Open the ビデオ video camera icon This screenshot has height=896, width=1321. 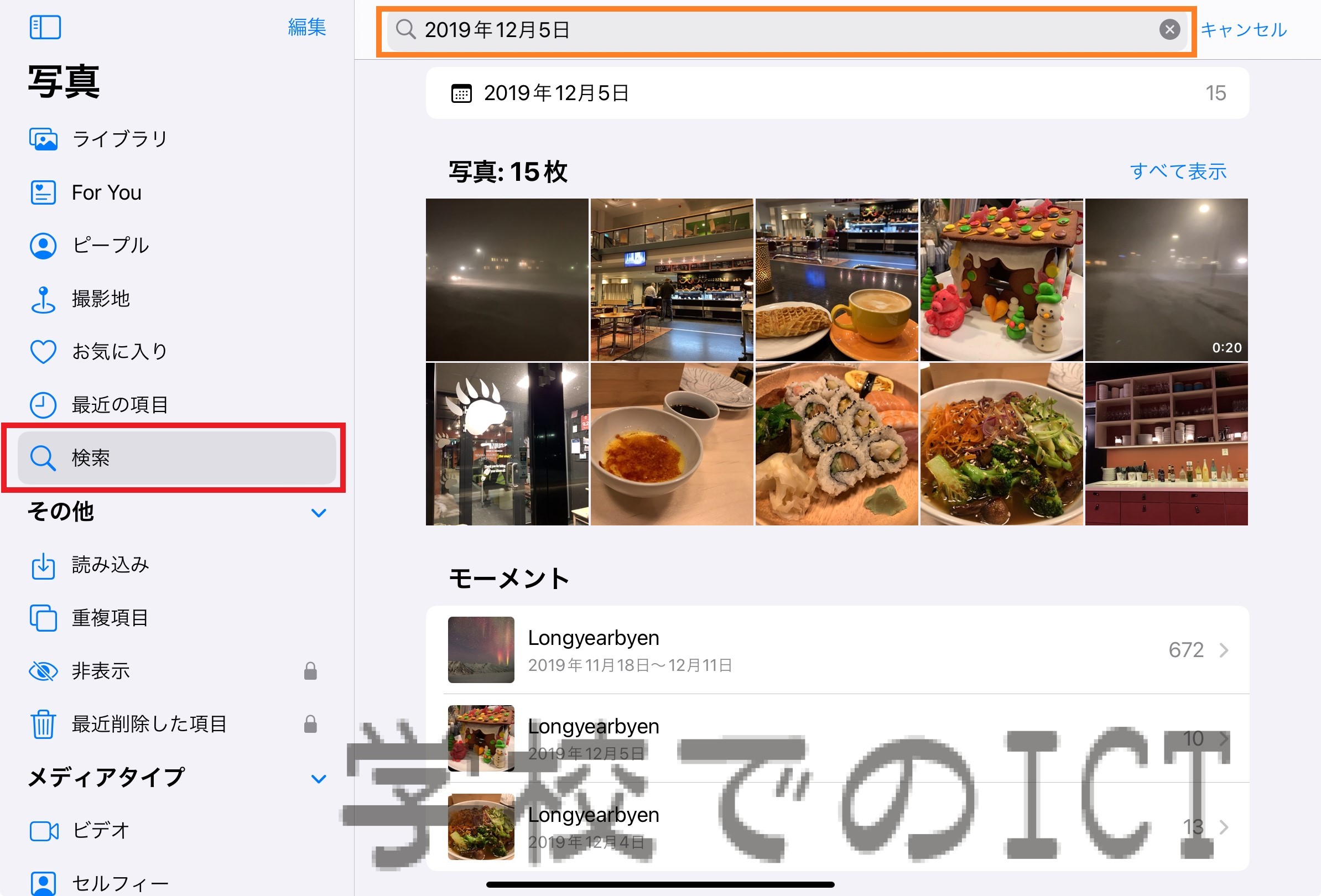[44, 831]
